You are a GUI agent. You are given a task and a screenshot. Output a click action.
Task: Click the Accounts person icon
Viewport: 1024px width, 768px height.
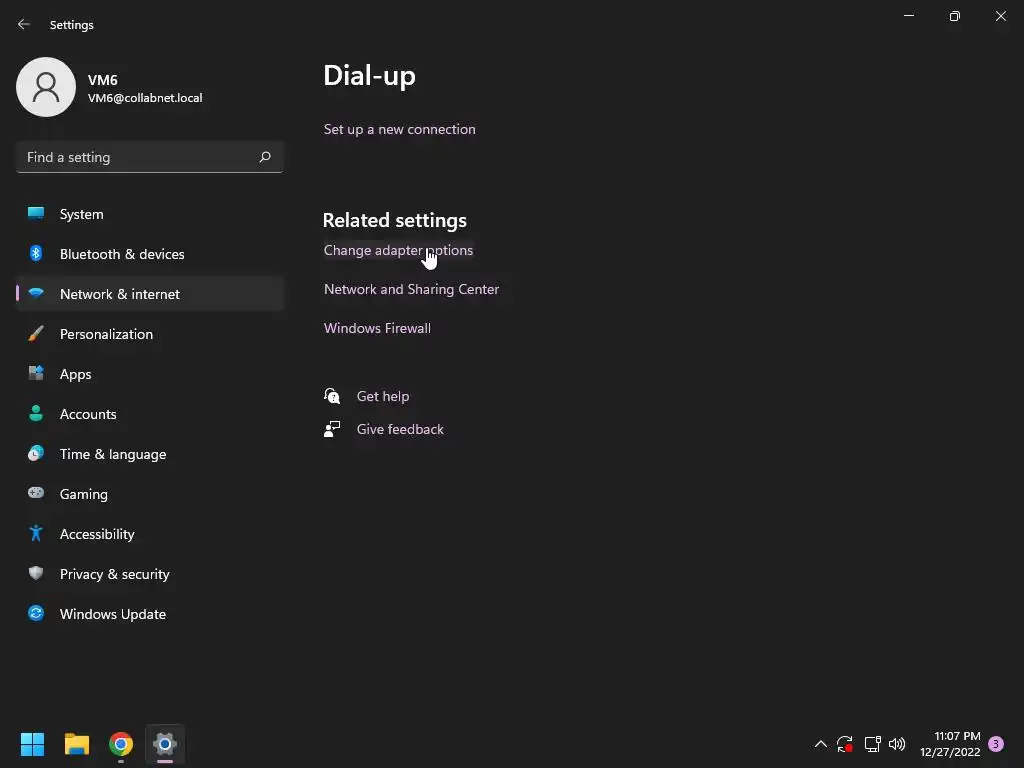pyautogui.click(x=36, y=413)
